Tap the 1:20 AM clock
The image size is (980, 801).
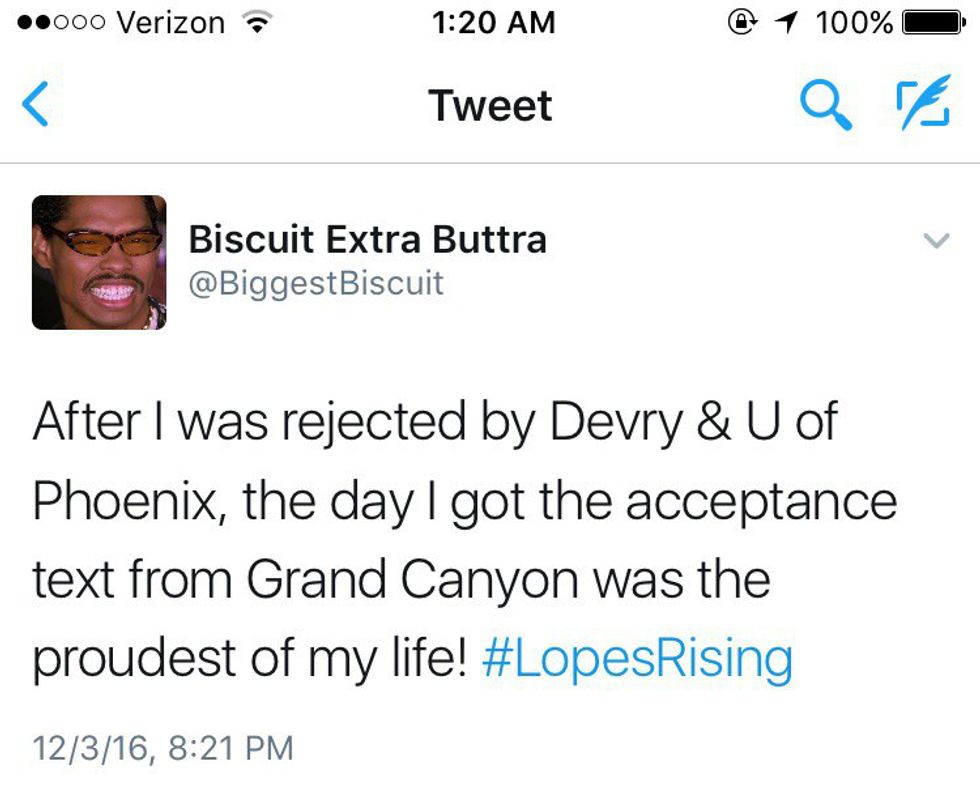click(x=493, y=22)
